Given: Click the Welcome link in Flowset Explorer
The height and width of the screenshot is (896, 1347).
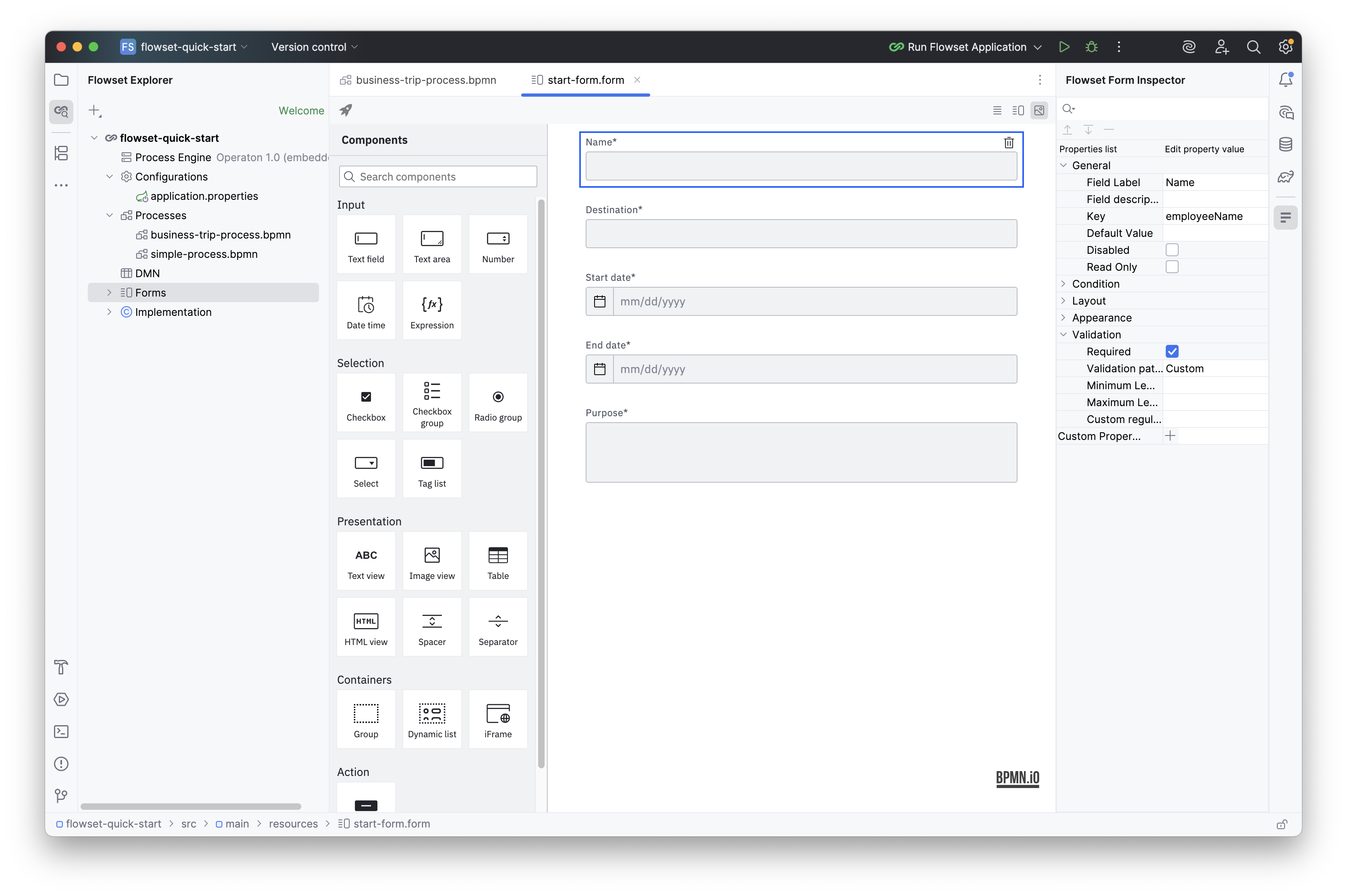Looking at the screenshot, I should pos(301,110).
